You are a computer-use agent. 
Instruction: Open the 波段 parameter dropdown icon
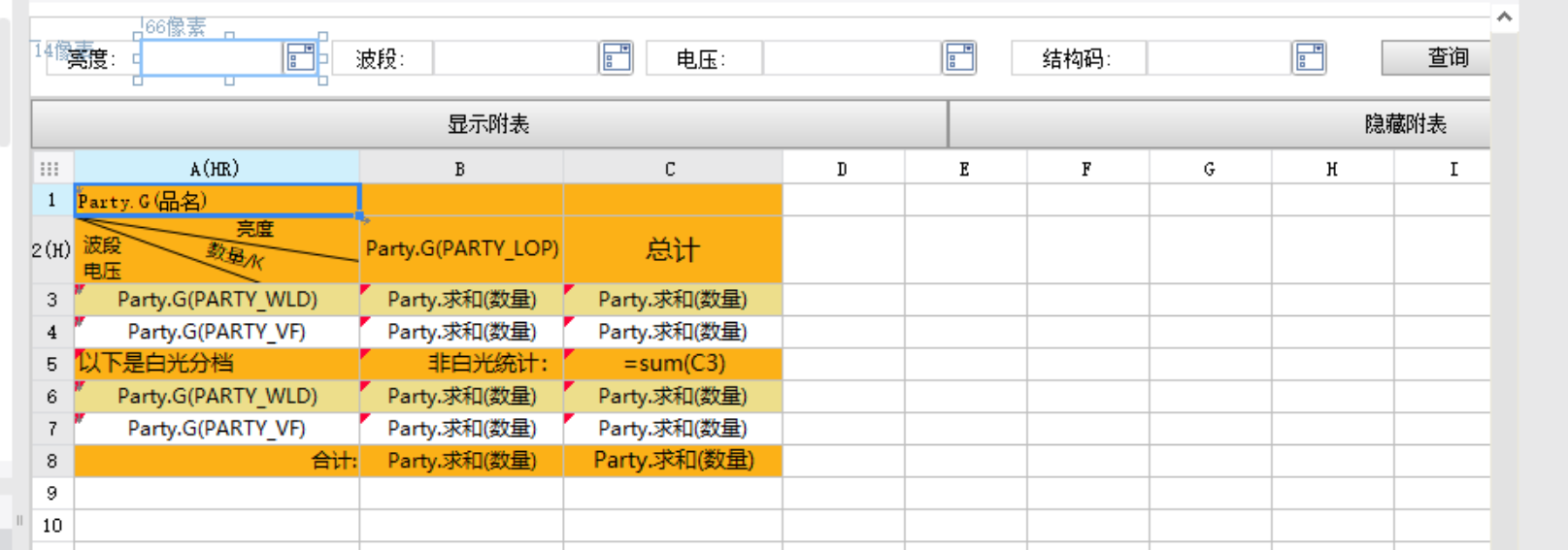tap(617, 58)
